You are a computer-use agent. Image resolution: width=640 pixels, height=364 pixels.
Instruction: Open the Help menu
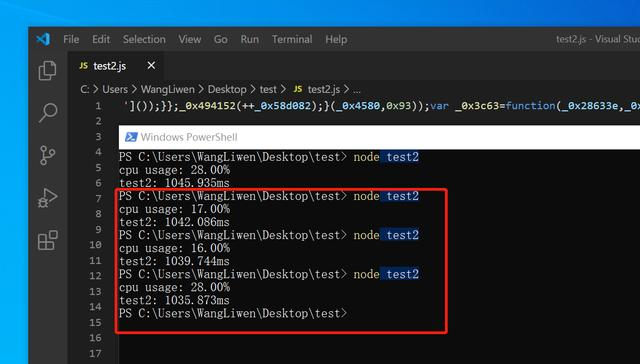coord(336,40)
